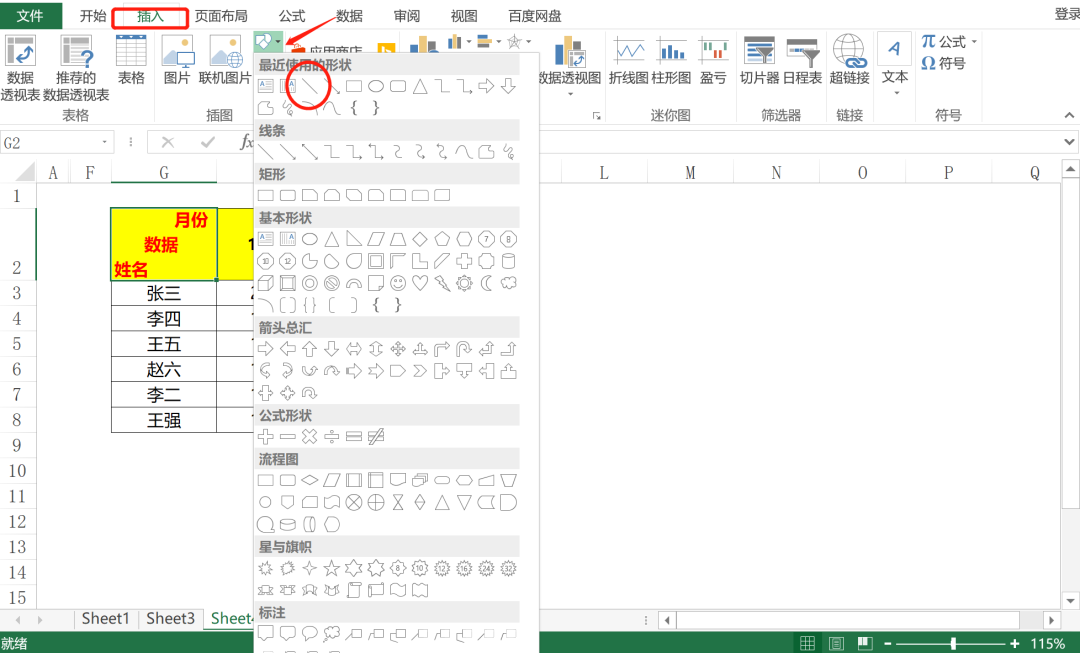Open the Shapes gallery button in ribbon
Image resolution: width=1080 pixels, height=653 pixels.
(267, 42)
